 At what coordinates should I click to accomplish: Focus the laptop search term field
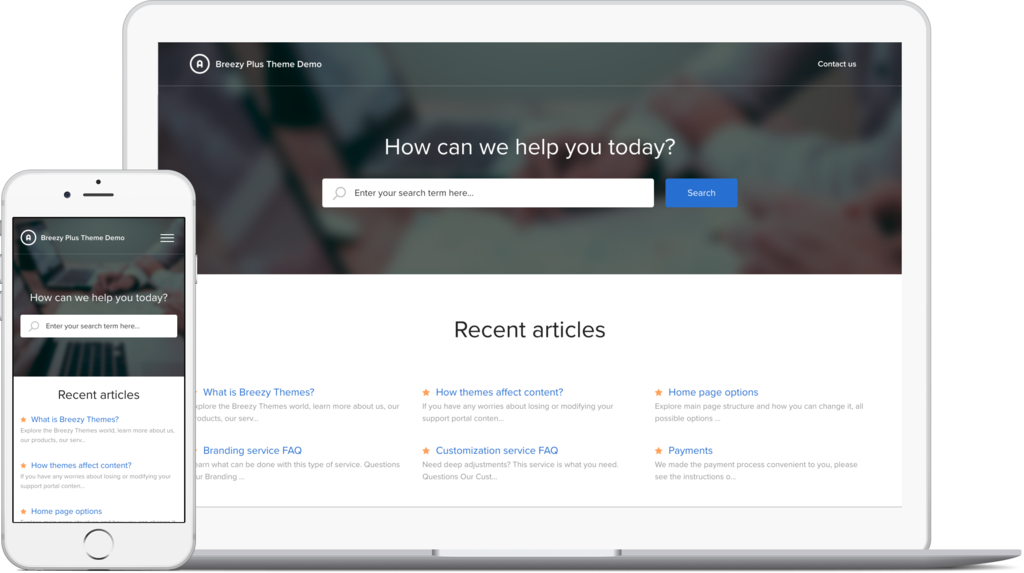point(488,193)
